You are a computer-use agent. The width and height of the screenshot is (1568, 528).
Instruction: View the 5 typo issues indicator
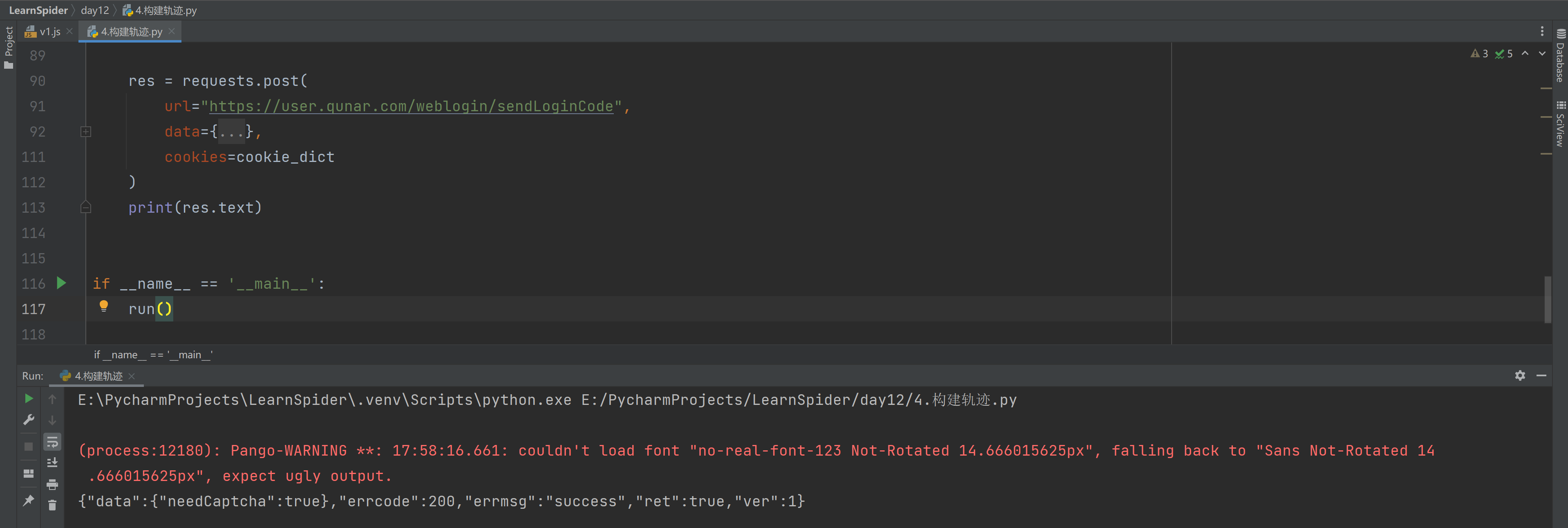click(1504, 54)
